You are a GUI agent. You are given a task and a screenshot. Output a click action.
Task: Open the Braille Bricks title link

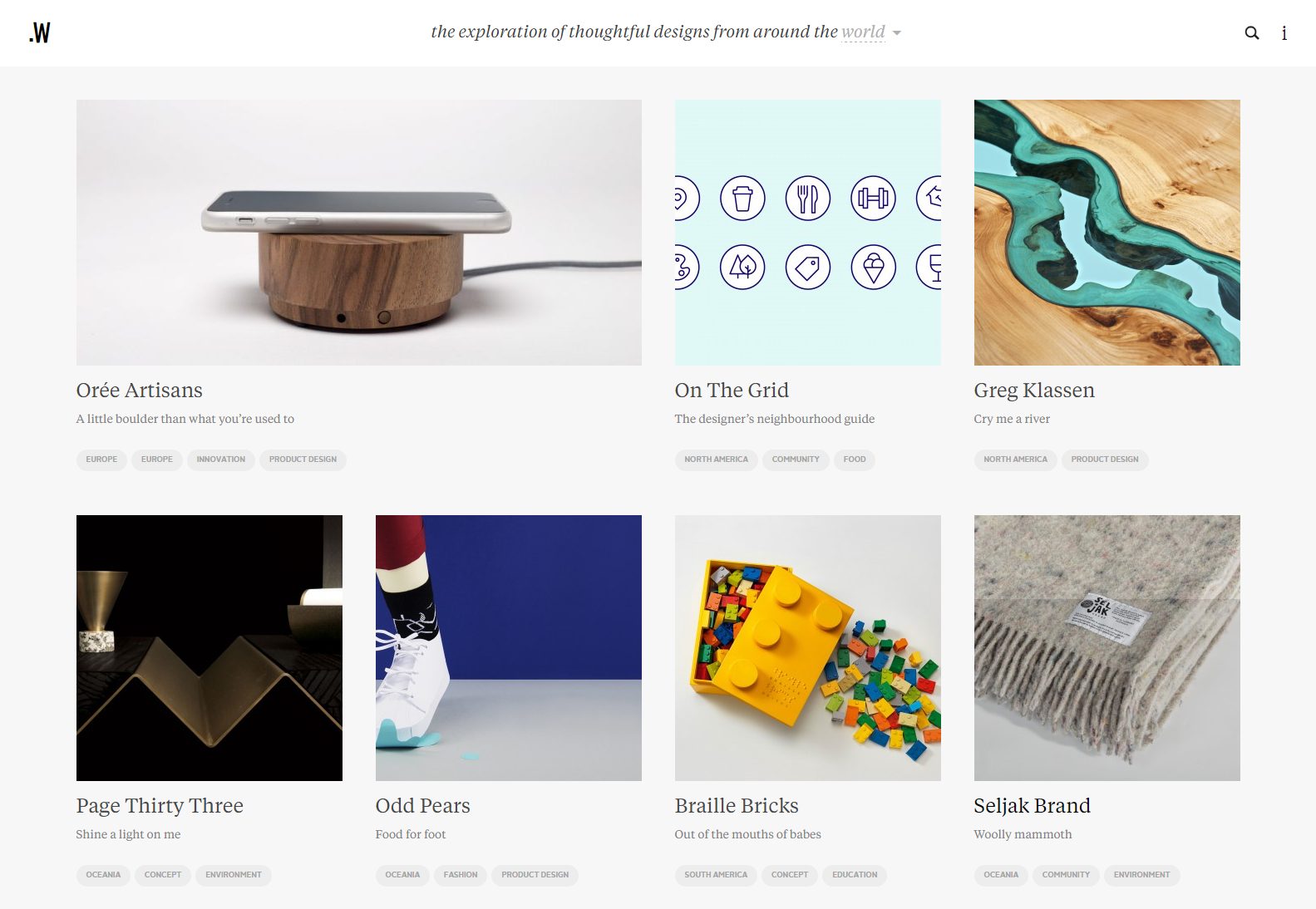[737, 806]
